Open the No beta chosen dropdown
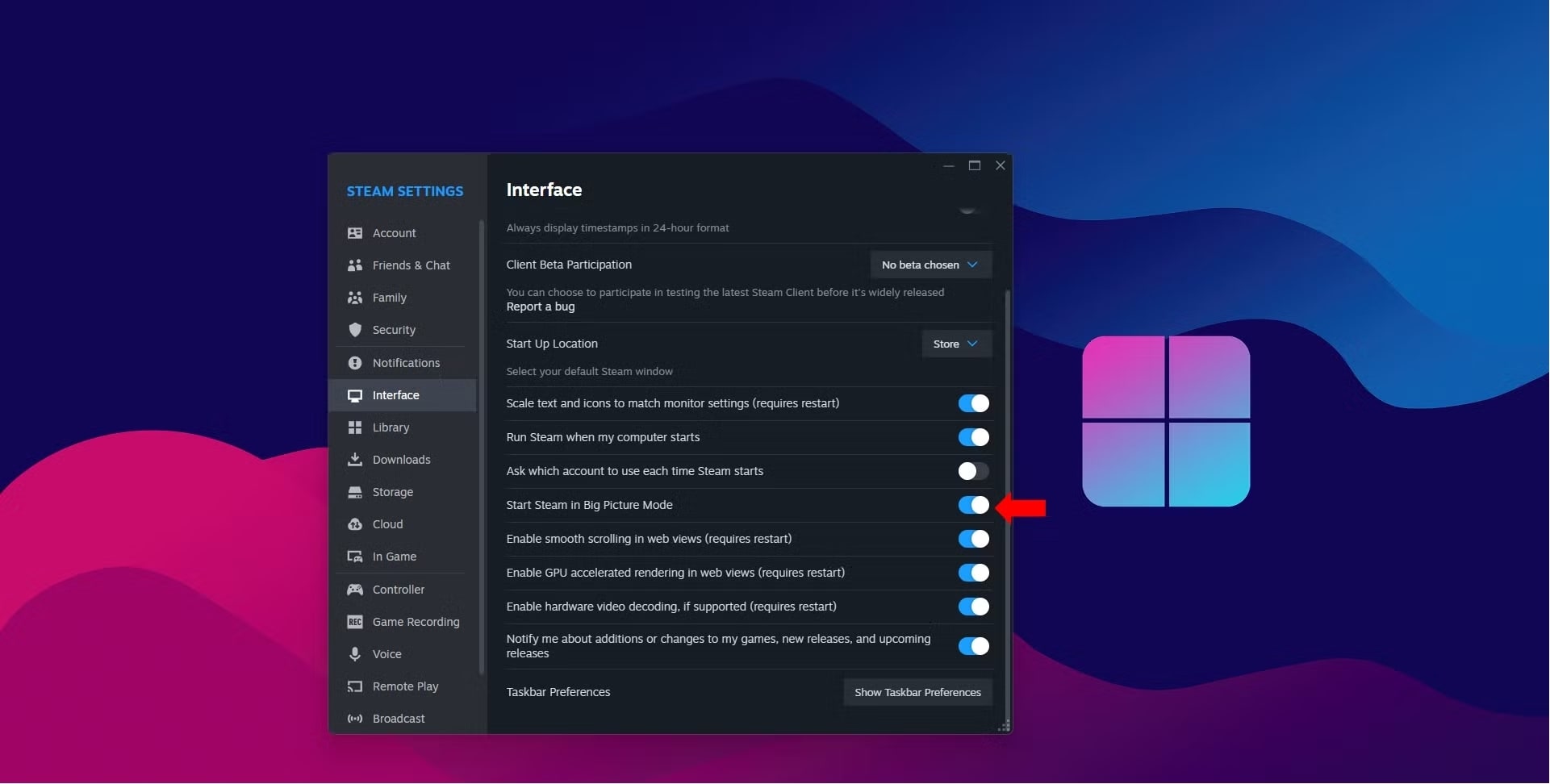This screenshot has height=784, width=1550. pos(930,265)
